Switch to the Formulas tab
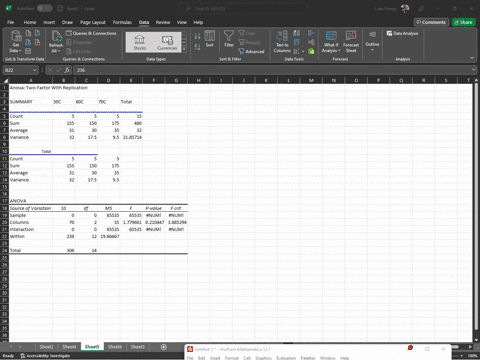480x360 pixels. [122, 22]
